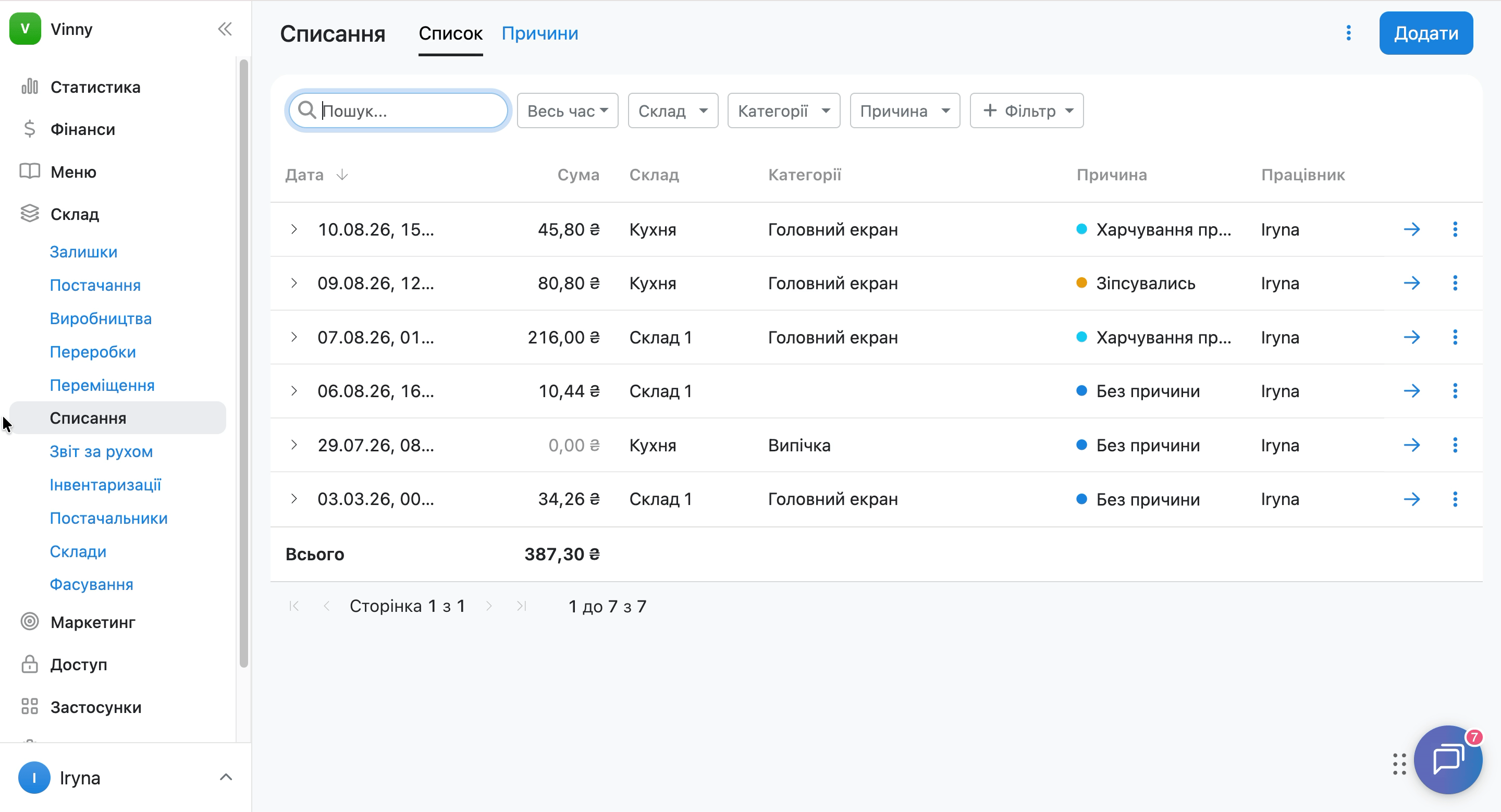Focus the Пошук search field
This screenshot has width=1501, height=812.
(399, 110)
